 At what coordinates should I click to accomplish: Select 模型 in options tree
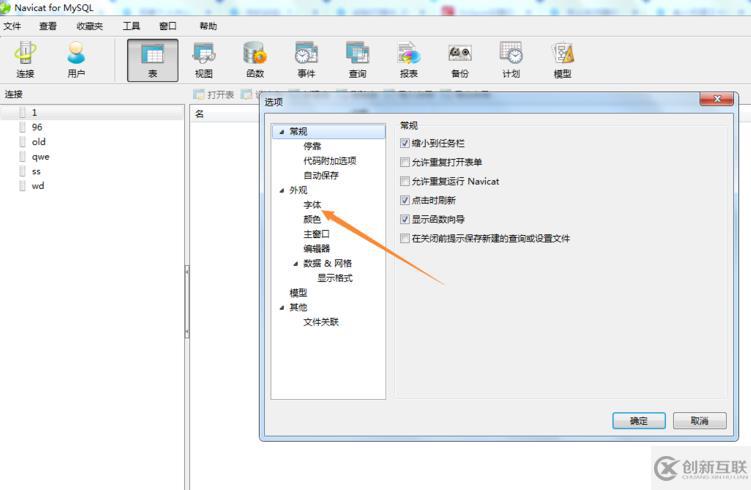coord(298,293)
